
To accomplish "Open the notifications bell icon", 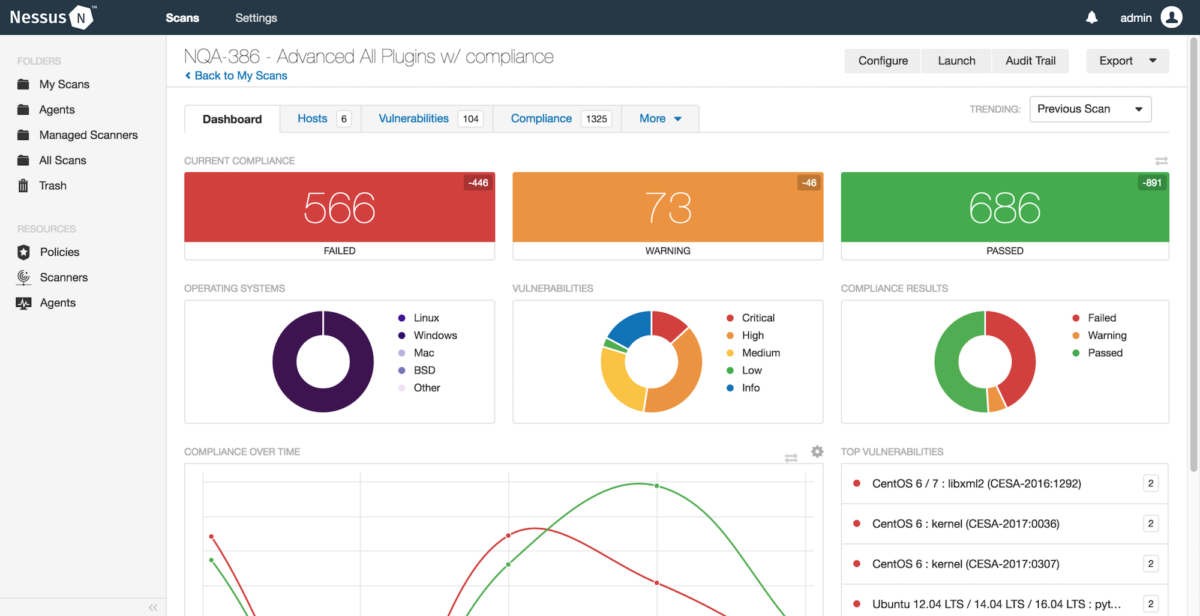I will coord(1092,17).
